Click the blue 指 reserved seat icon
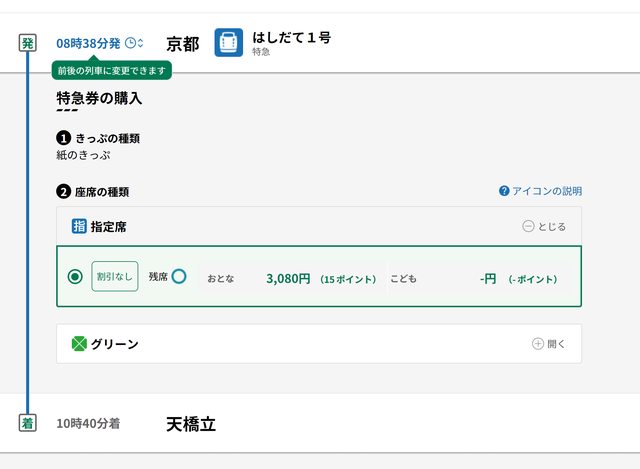The height and width of the screenshot is (469, 640). tap(80, 227)
